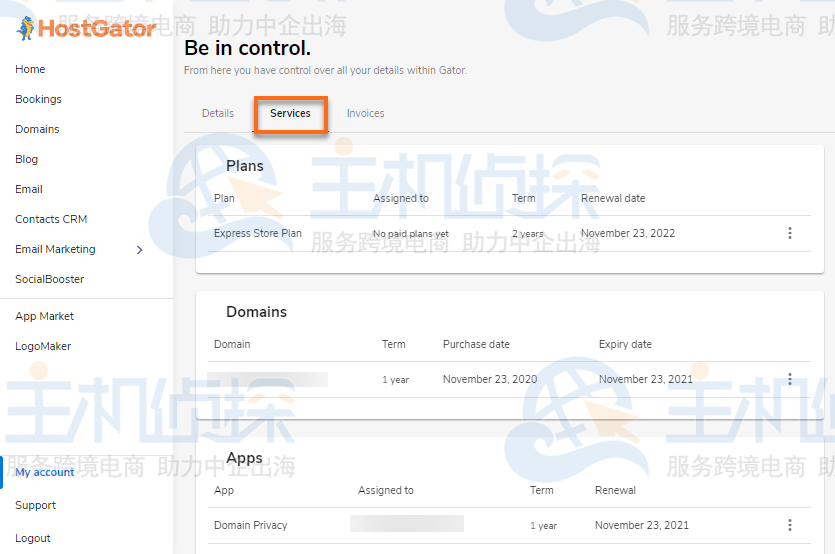Go to Home in the sidebar
The image size is (835, 554).
click(30, 69)
